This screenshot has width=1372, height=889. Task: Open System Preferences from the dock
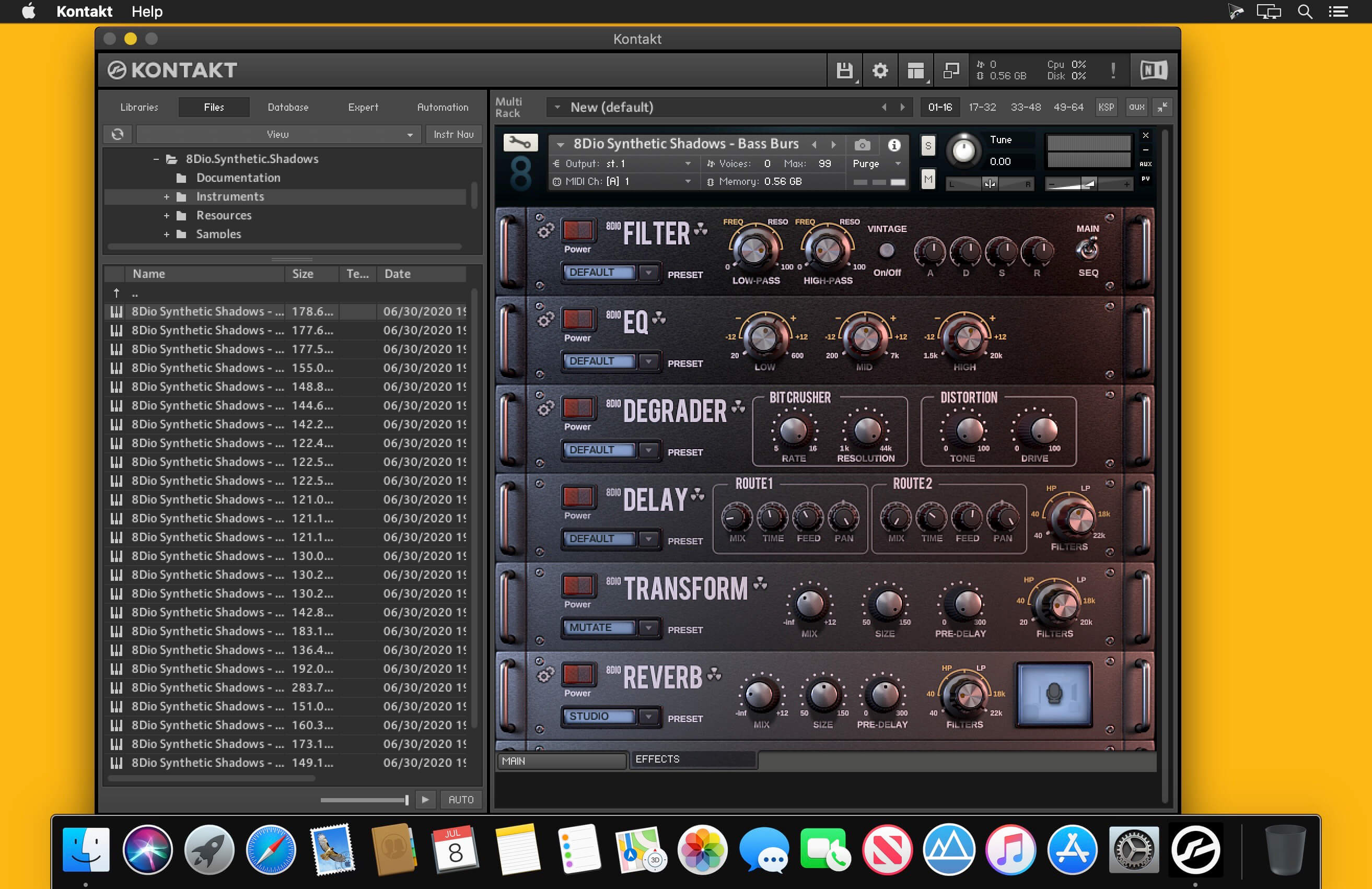pyautogui.click(x=1133, y=849)
